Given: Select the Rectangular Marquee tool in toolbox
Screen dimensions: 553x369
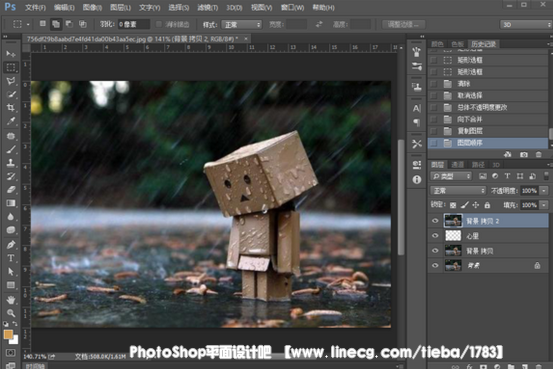Looking at the screenshot, I should click(11, 67).
